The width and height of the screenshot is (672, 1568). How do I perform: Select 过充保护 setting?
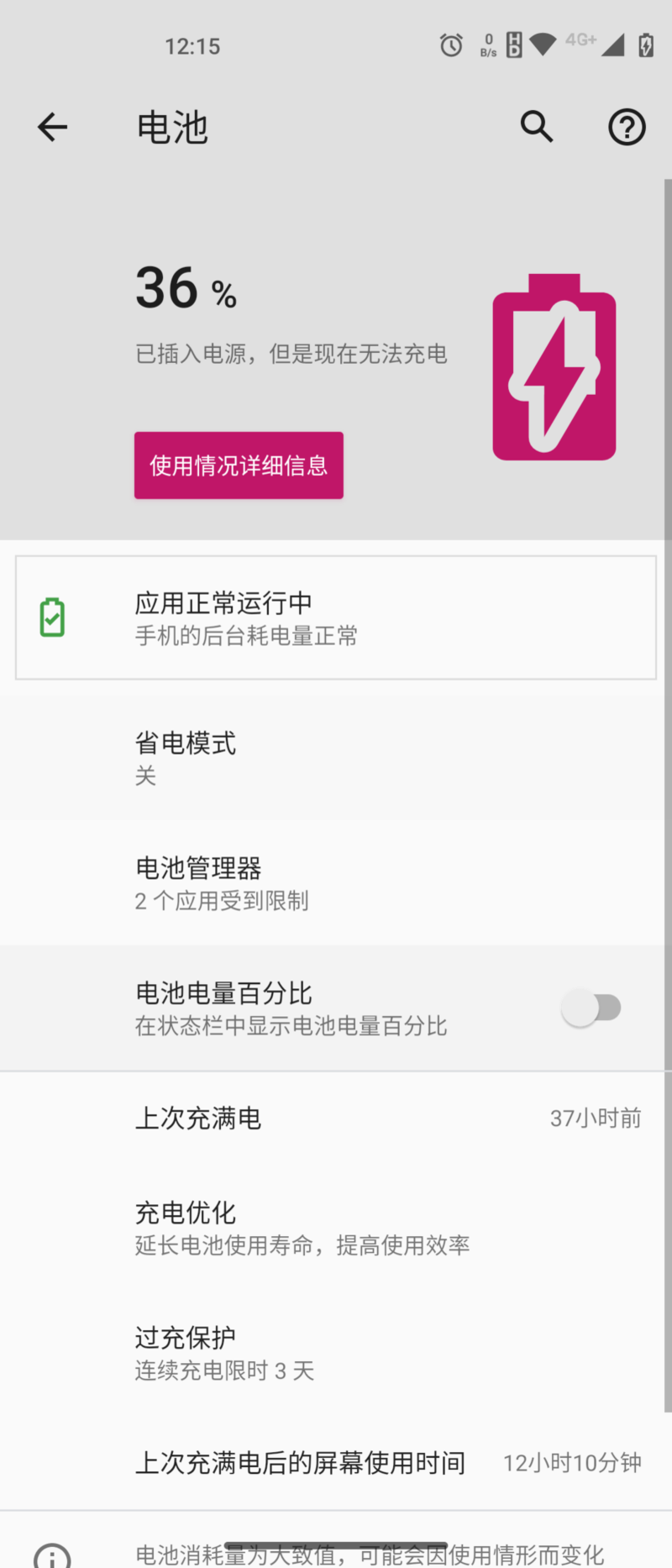[x=336, y=1353]
